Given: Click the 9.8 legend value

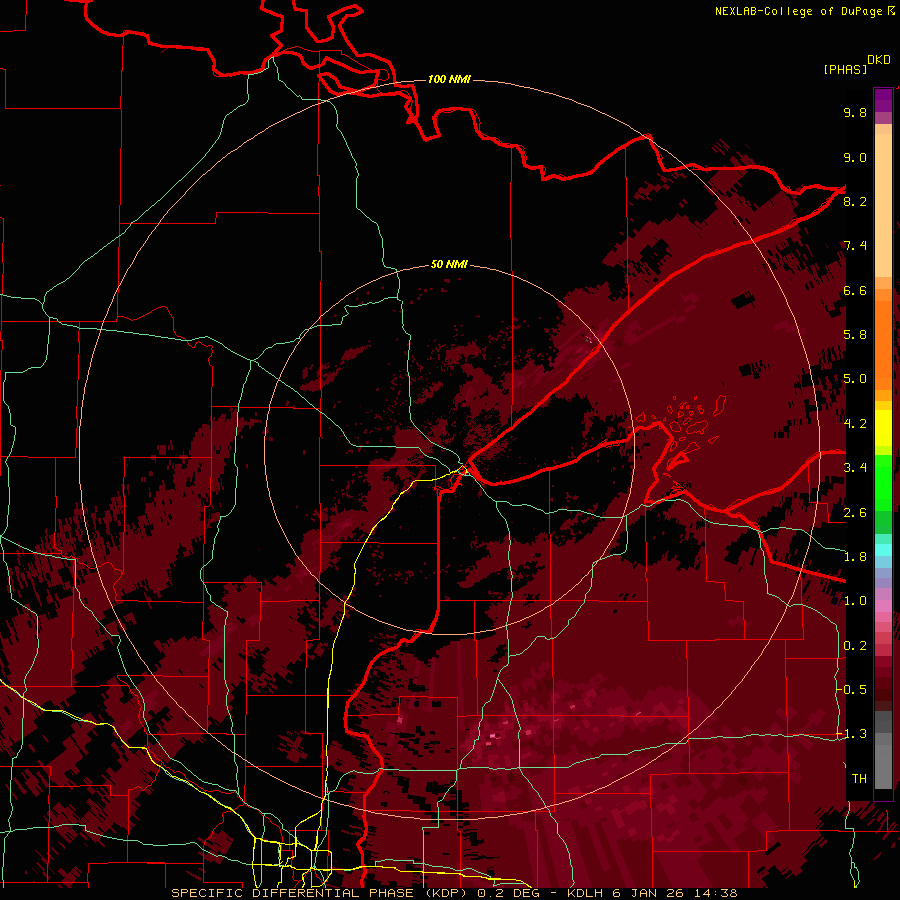Looking at the screenshot, I should coord(855,112).
